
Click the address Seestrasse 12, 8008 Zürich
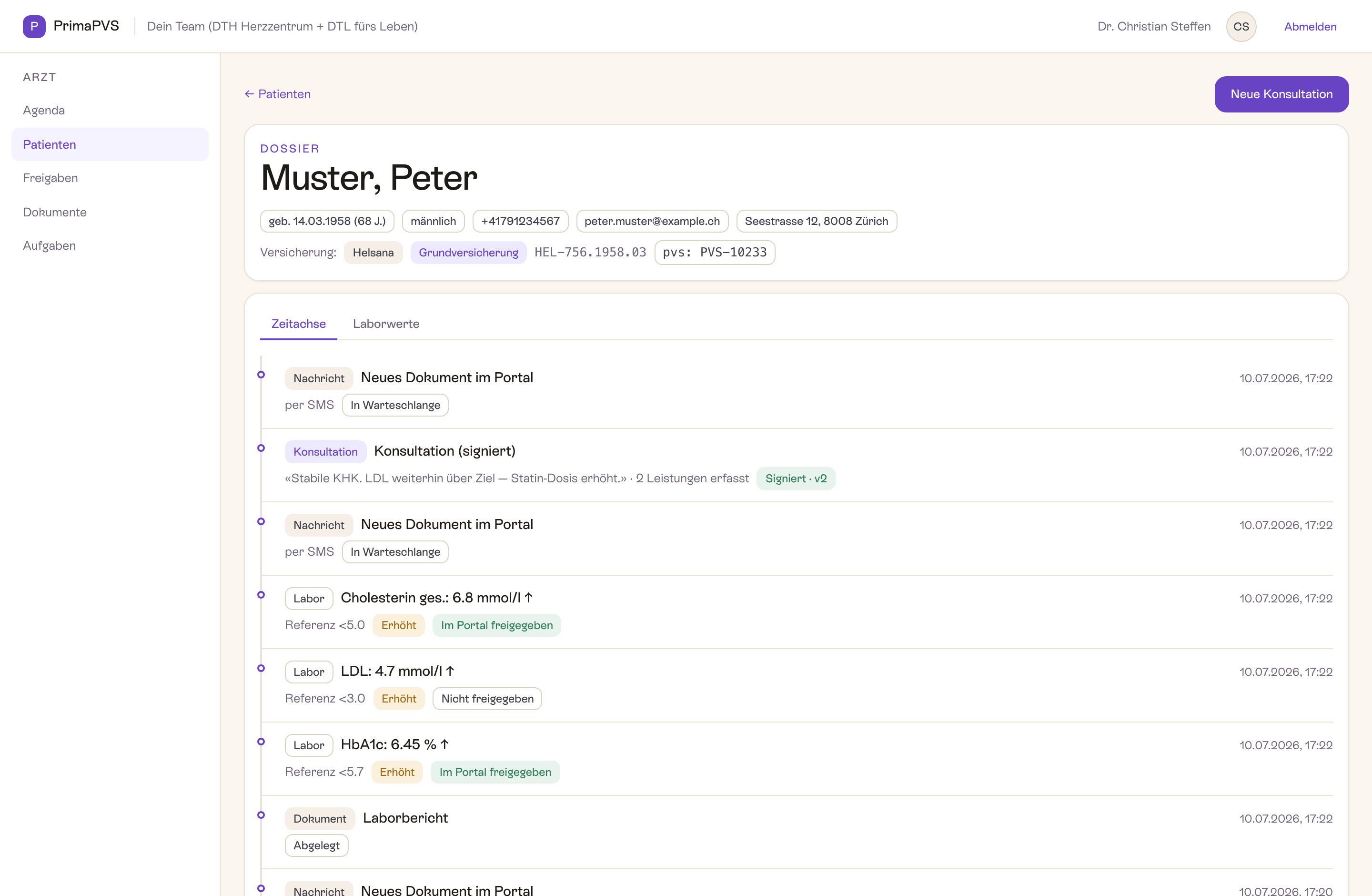[816, 221]
